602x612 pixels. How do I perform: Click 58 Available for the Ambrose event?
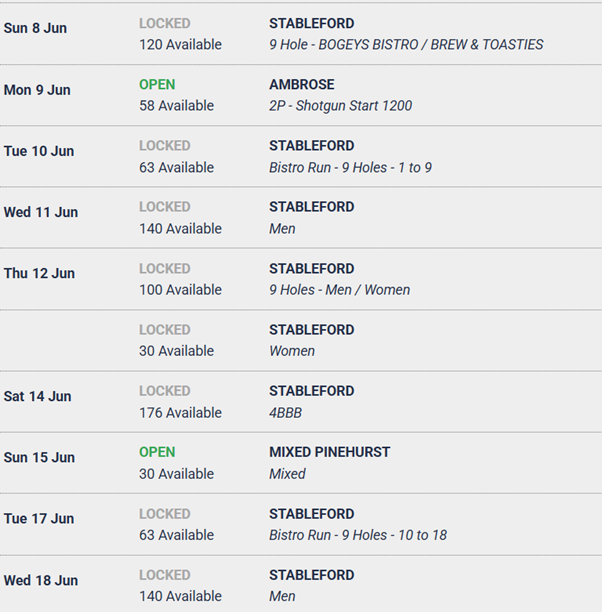176,106
